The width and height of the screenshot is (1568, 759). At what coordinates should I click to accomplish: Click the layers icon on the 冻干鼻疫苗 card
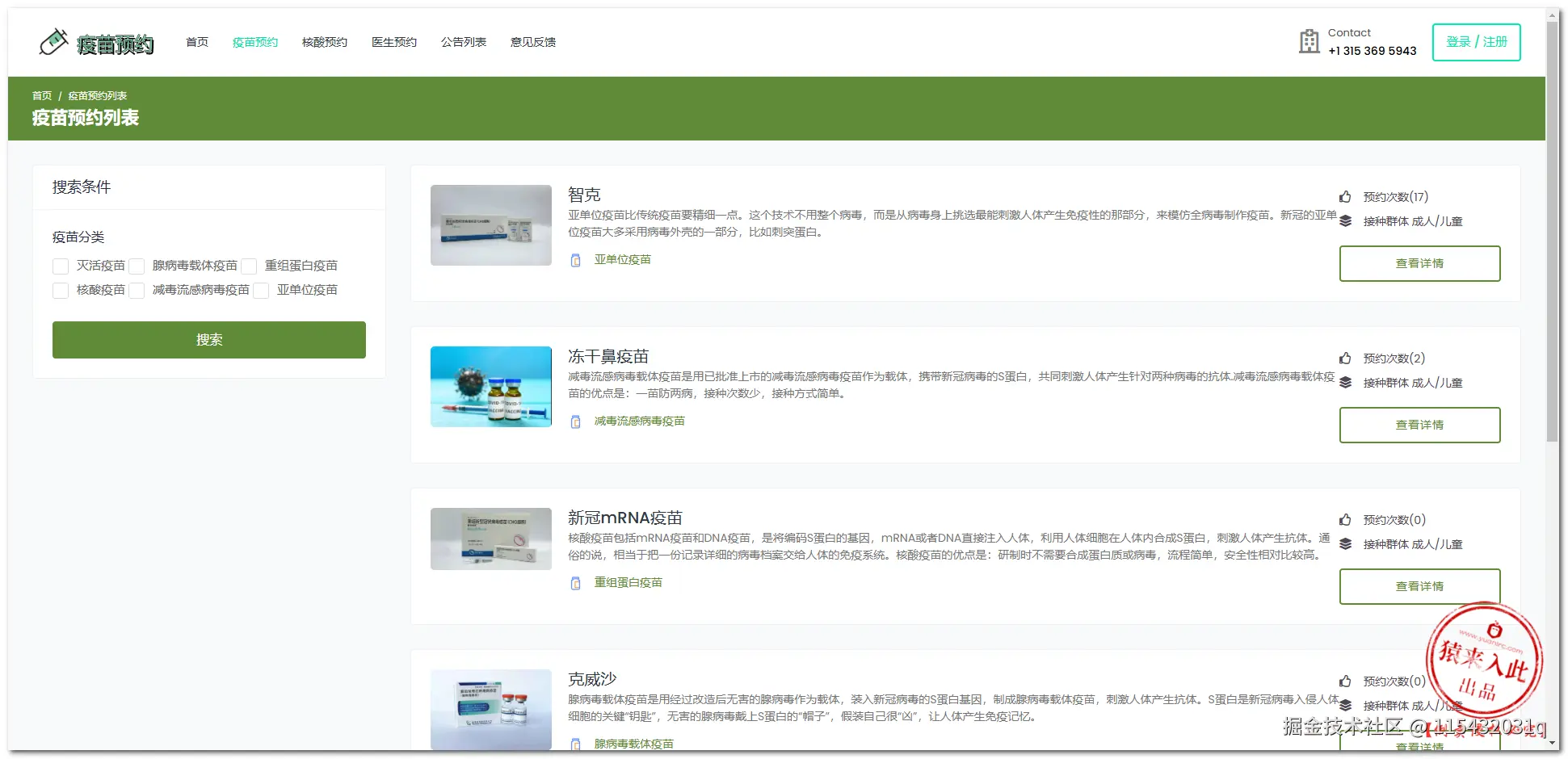pyautogui.click(x=1345, y=383)
